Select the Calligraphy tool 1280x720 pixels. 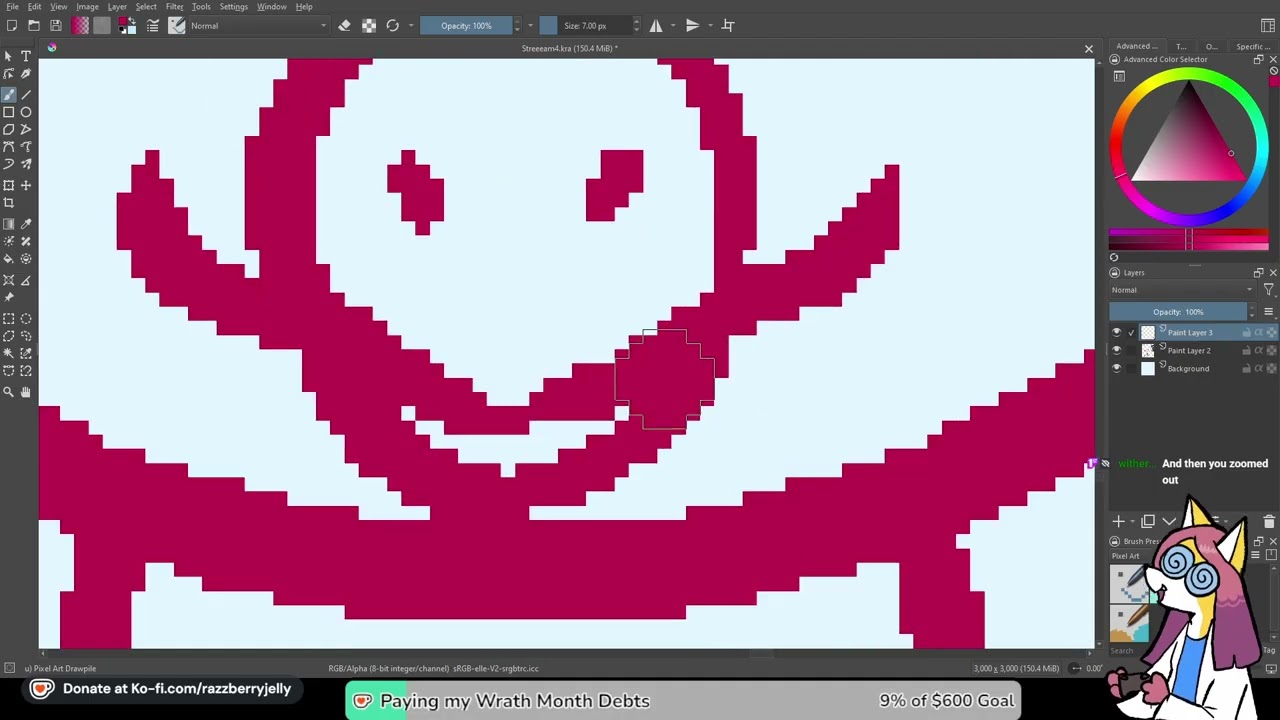click(26, 74)
